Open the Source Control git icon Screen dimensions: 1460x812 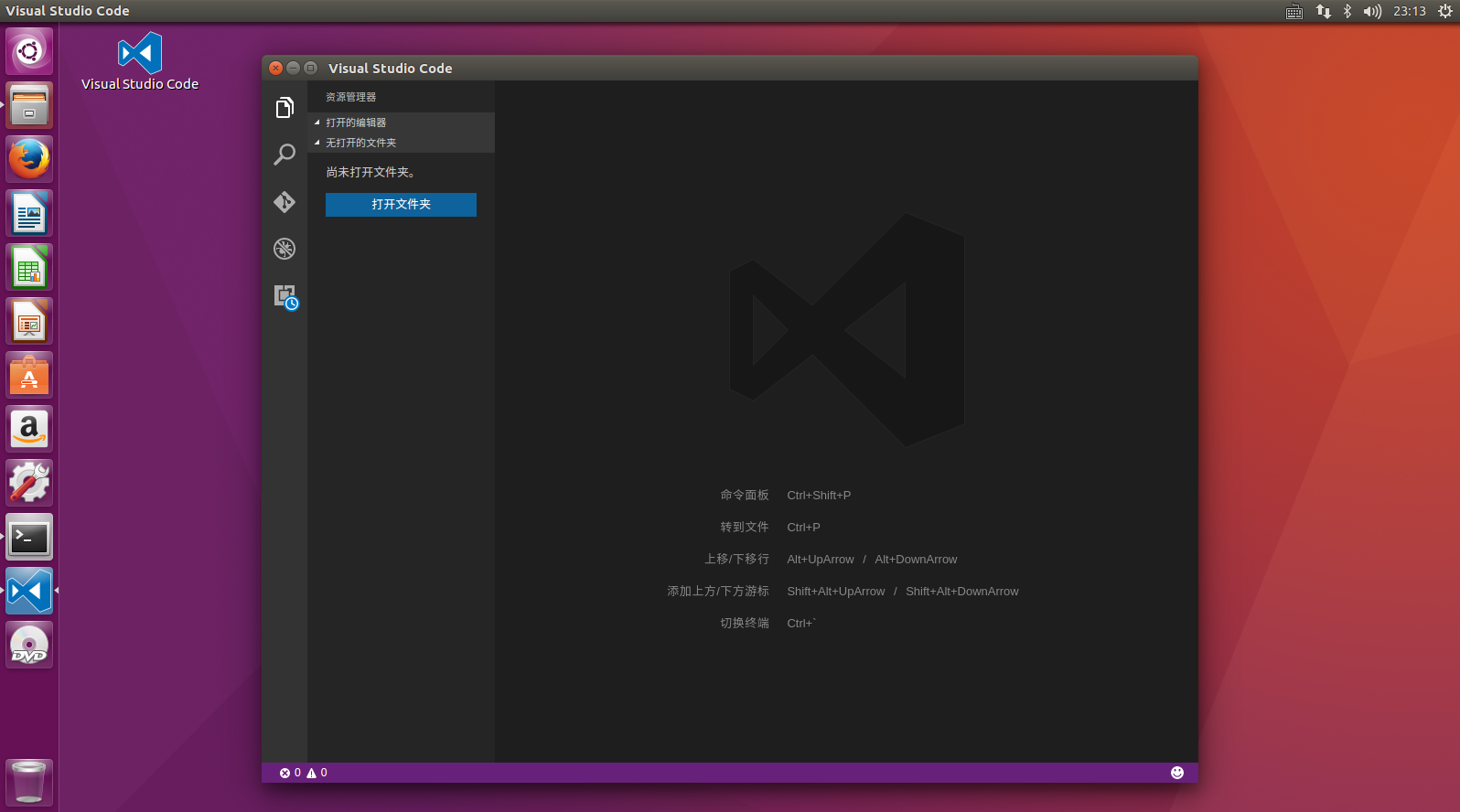284,202
